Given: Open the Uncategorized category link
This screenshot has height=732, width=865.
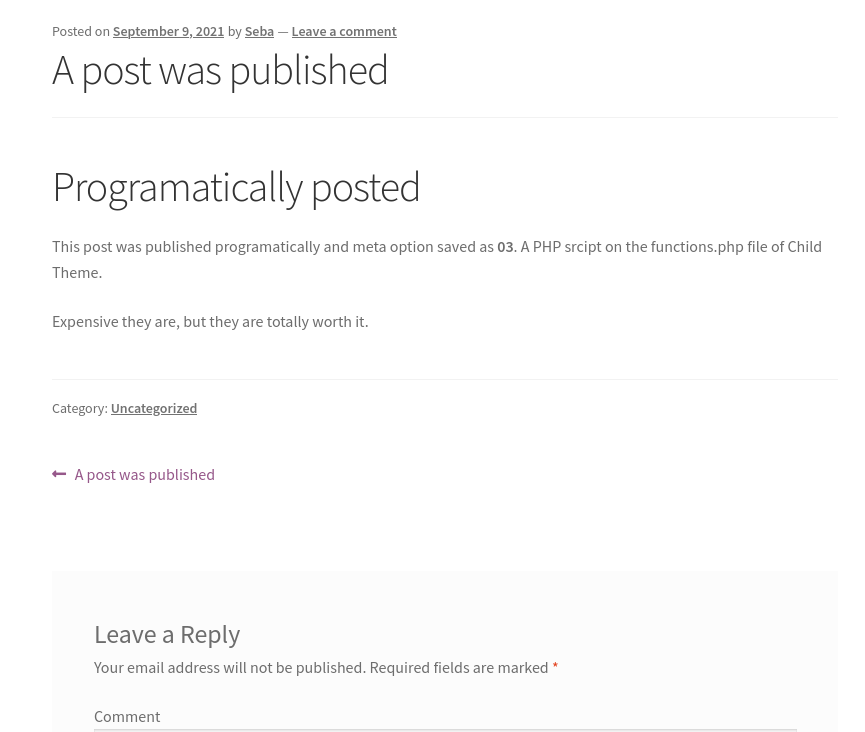Looking at the screenshot, I should point(154,408).
